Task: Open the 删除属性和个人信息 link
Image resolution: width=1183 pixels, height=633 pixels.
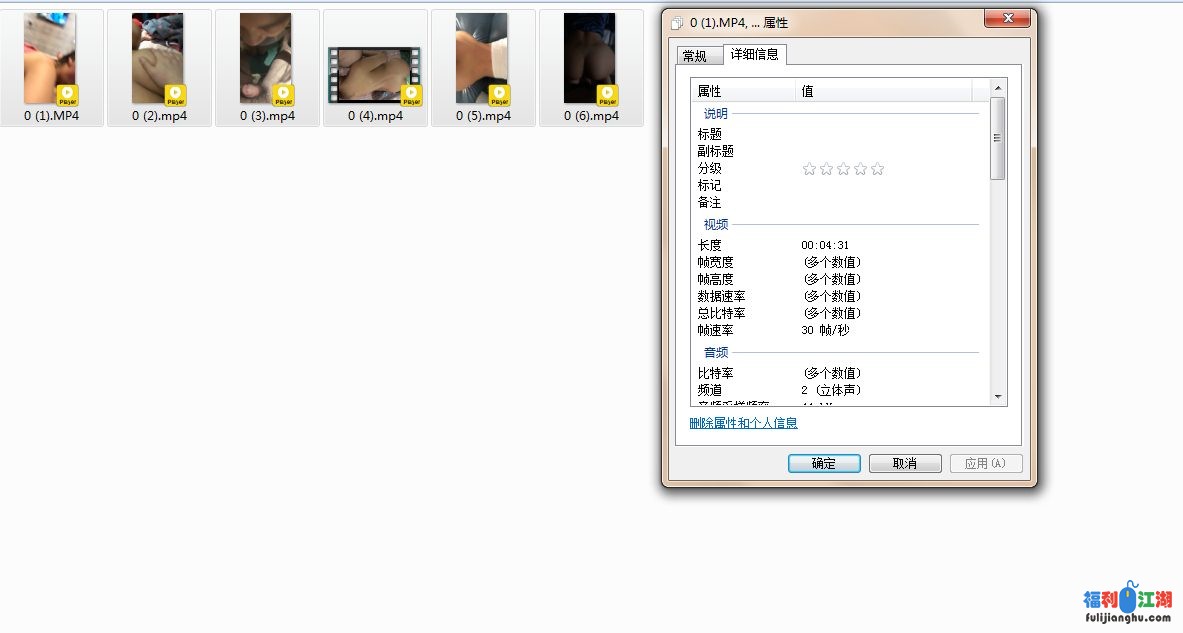Action: click(743, 423)
